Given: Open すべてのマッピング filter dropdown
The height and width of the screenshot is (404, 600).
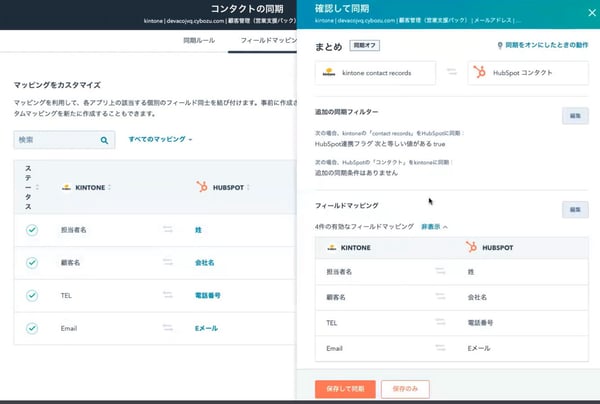Looking at the screenshot, I should (x=160, y=139).
